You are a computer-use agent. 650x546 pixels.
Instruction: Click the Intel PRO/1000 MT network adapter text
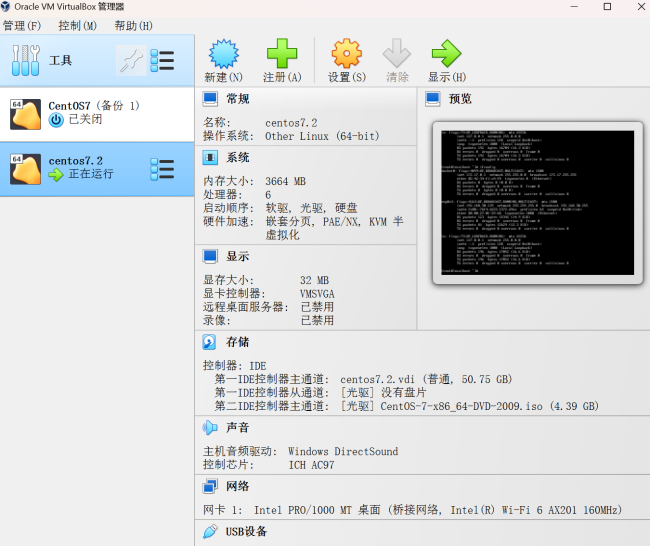click(438, 510)
